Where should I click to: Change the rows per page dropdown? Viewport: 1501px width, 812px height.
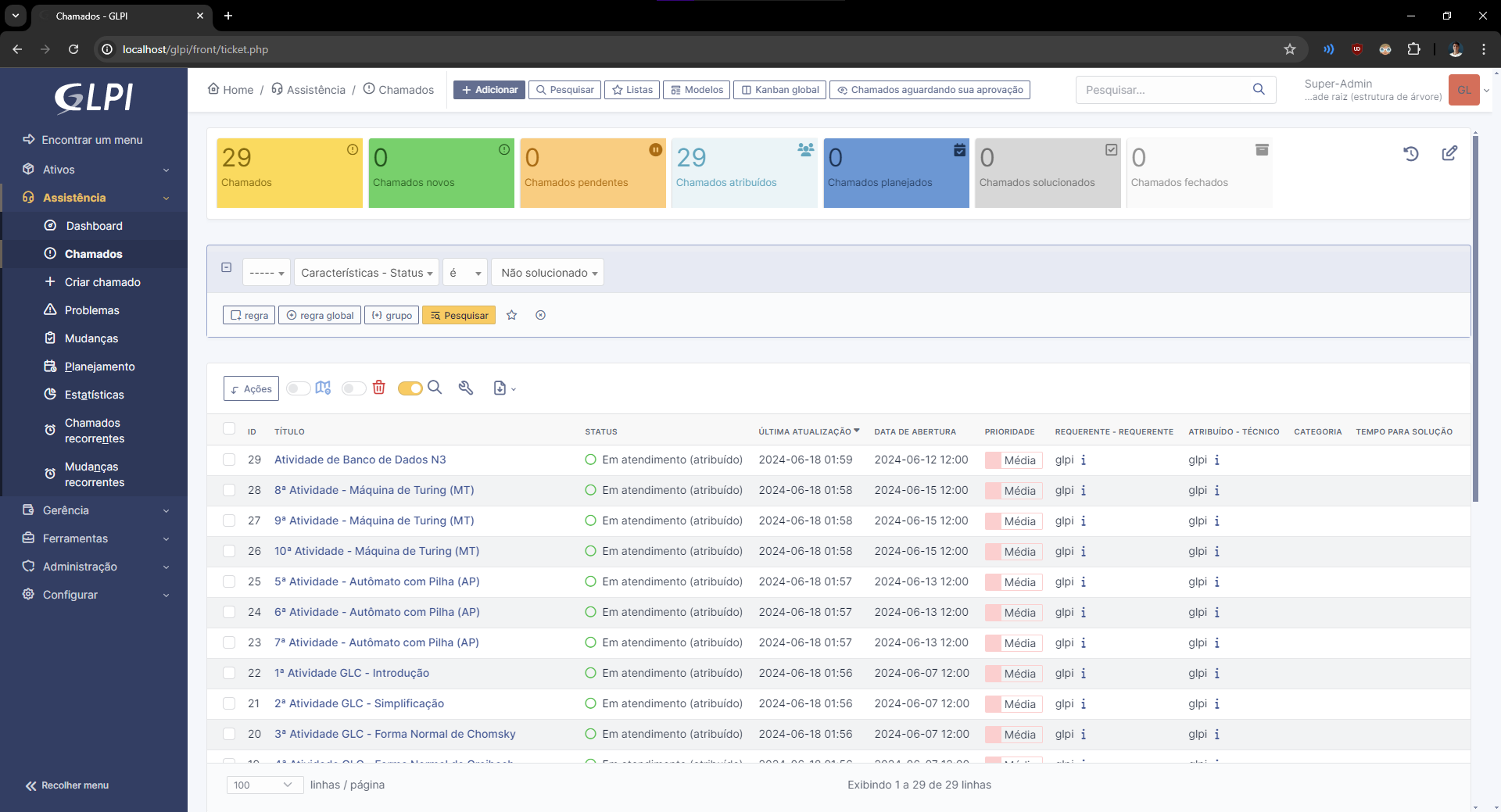click(264, 785)
